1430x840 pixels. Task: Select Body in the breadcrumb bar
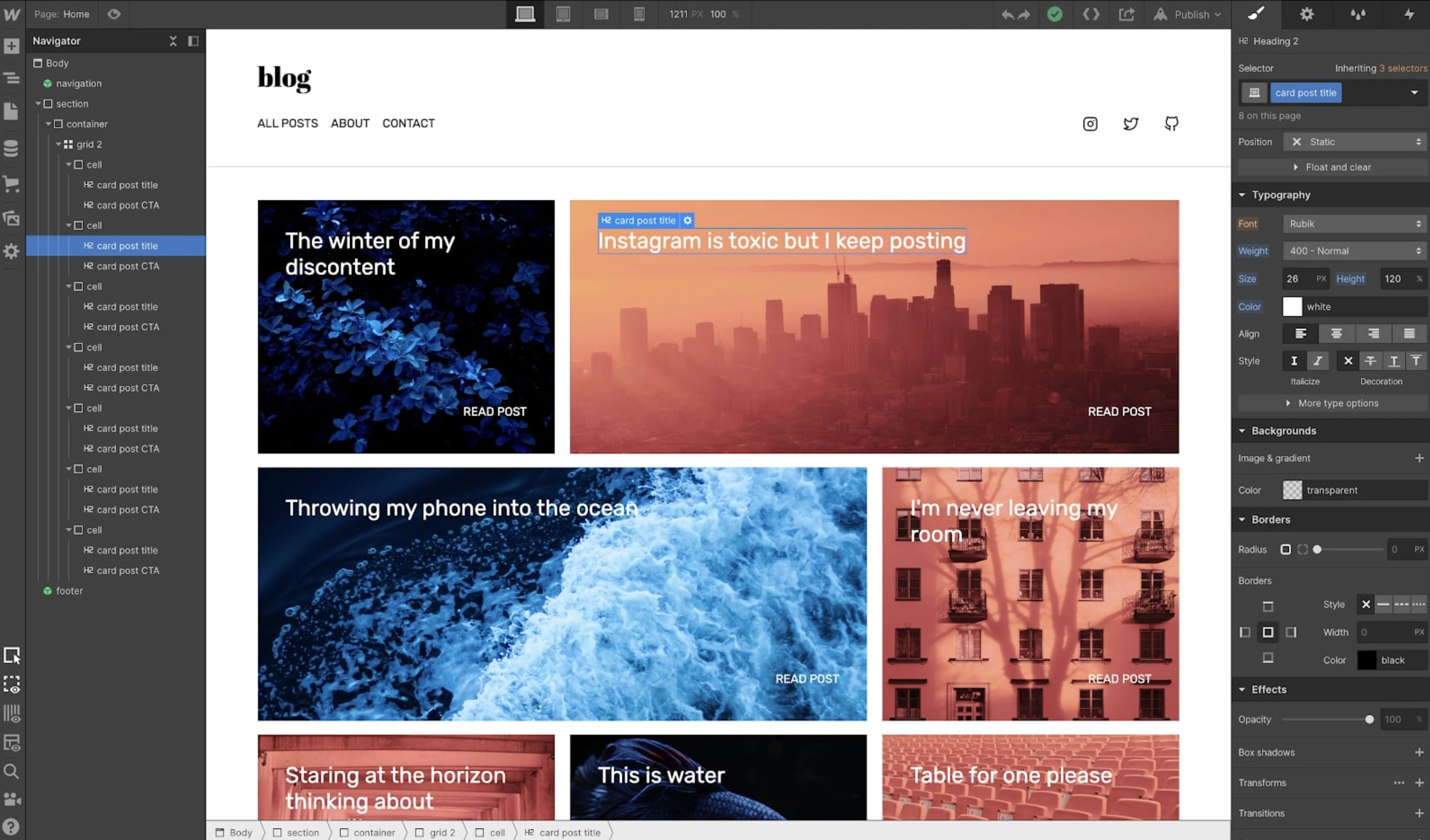click(x=240, y=832)
